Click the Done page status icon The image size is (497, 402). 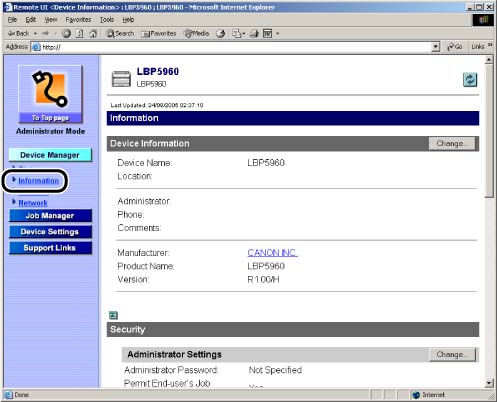[8, 395]
